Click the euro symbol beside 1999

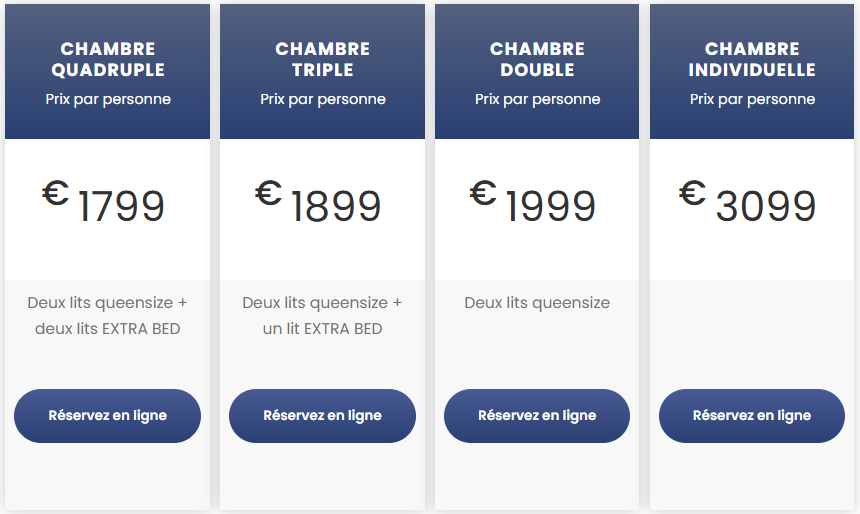click(x=484, y=191)
